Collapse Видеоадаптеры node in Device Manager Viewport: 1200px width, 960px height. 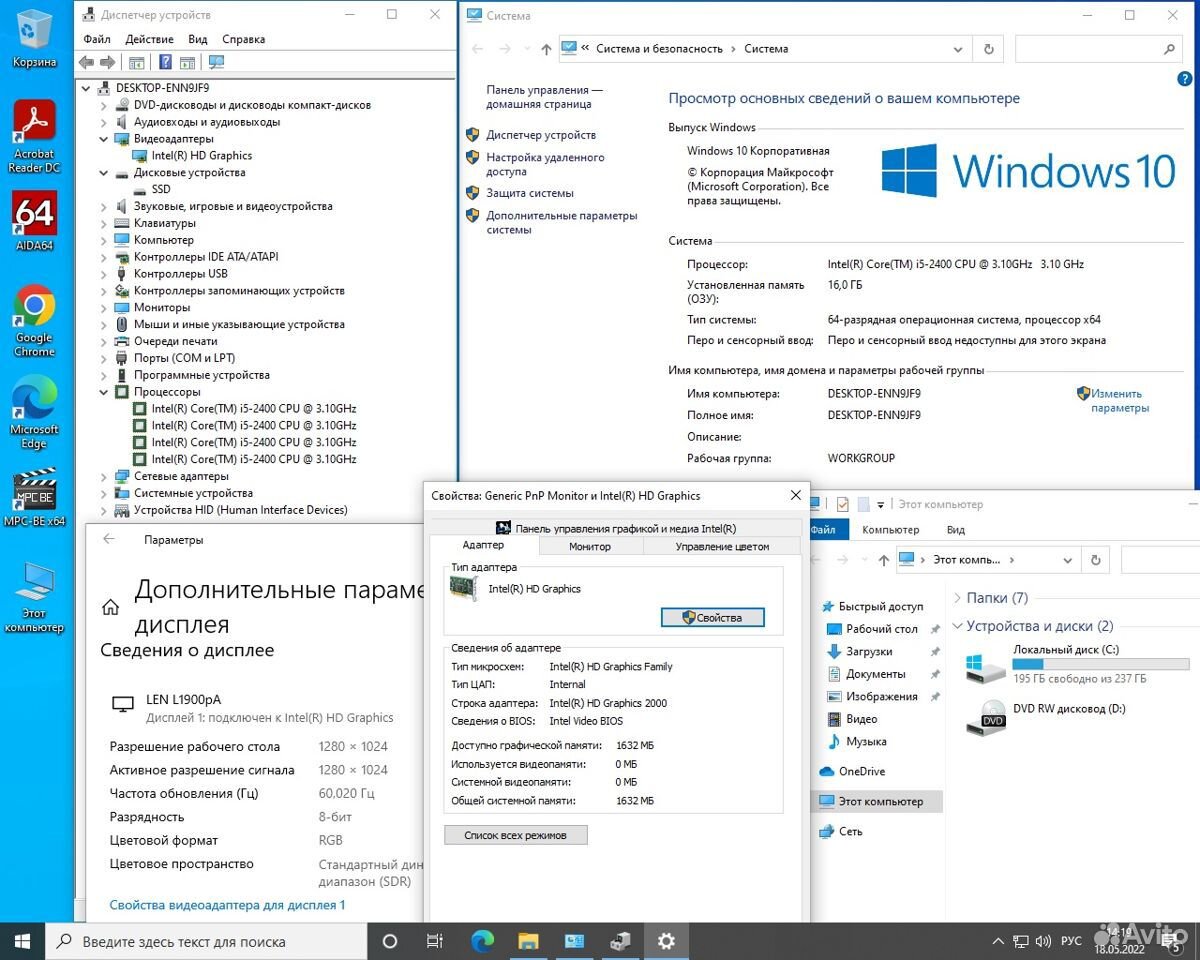point(104,139)
